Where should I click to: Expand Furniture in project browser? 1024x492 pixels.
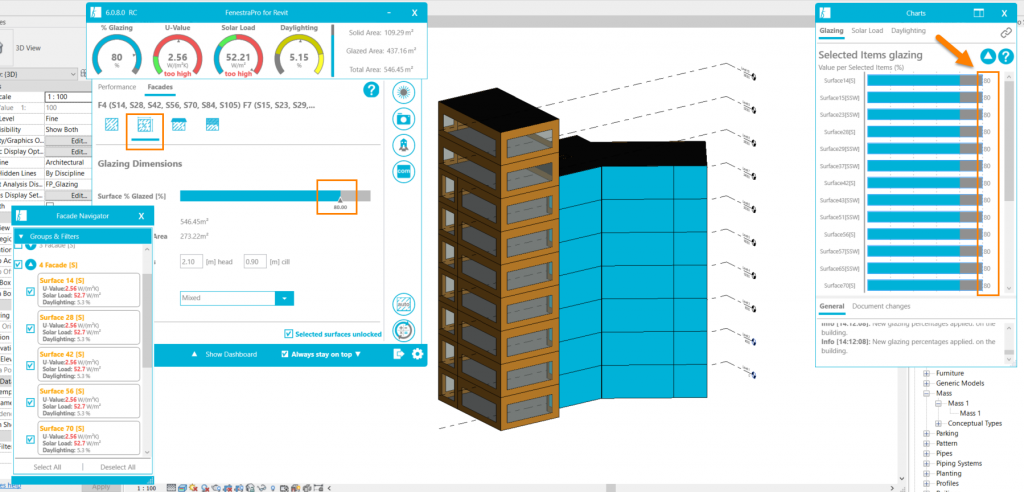coord(927,373)
